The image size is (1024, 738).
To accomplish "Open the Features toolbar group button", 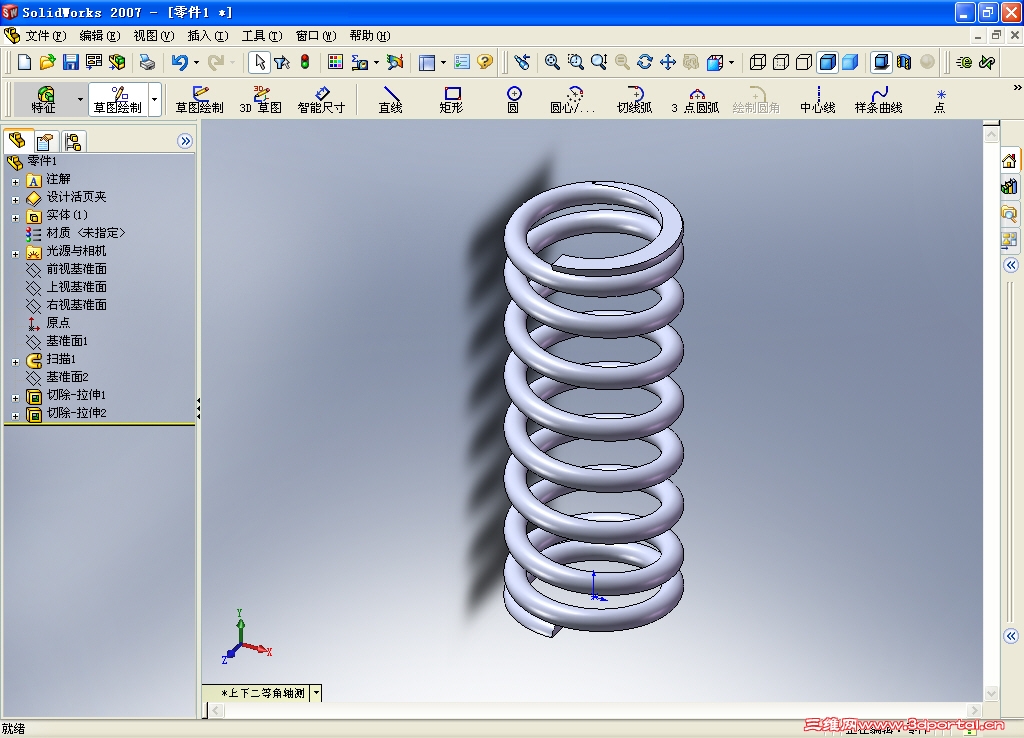I will pyautogui.click(x=44, y=99).
